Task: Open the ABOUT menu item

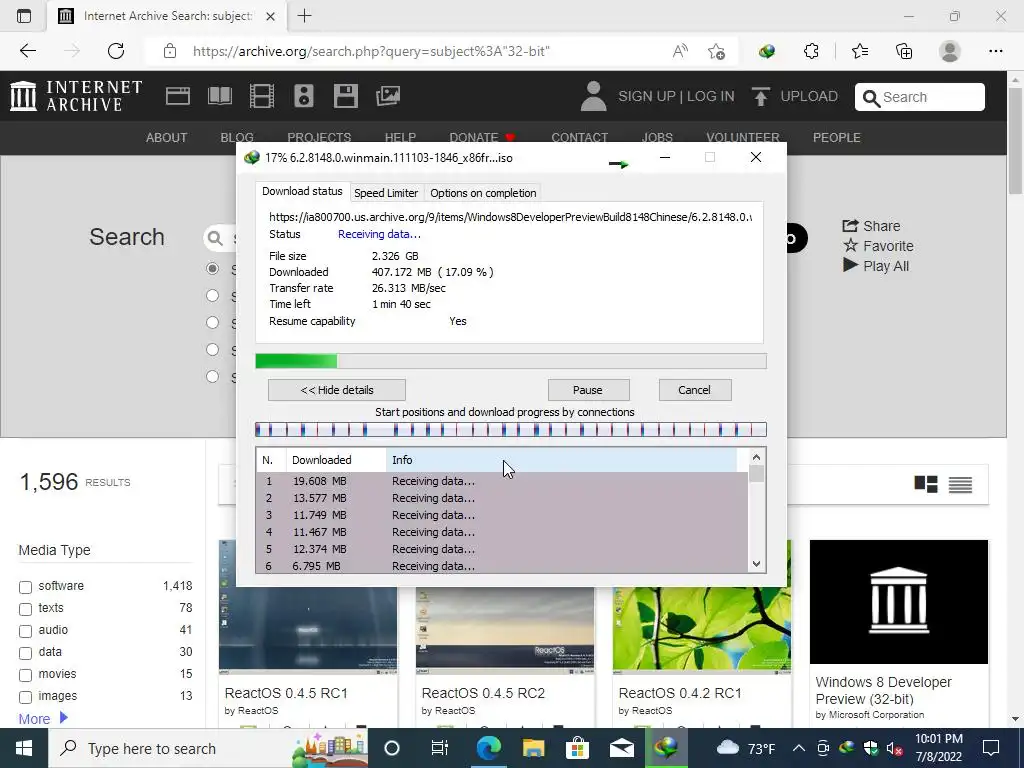Action: click(167, 138)
